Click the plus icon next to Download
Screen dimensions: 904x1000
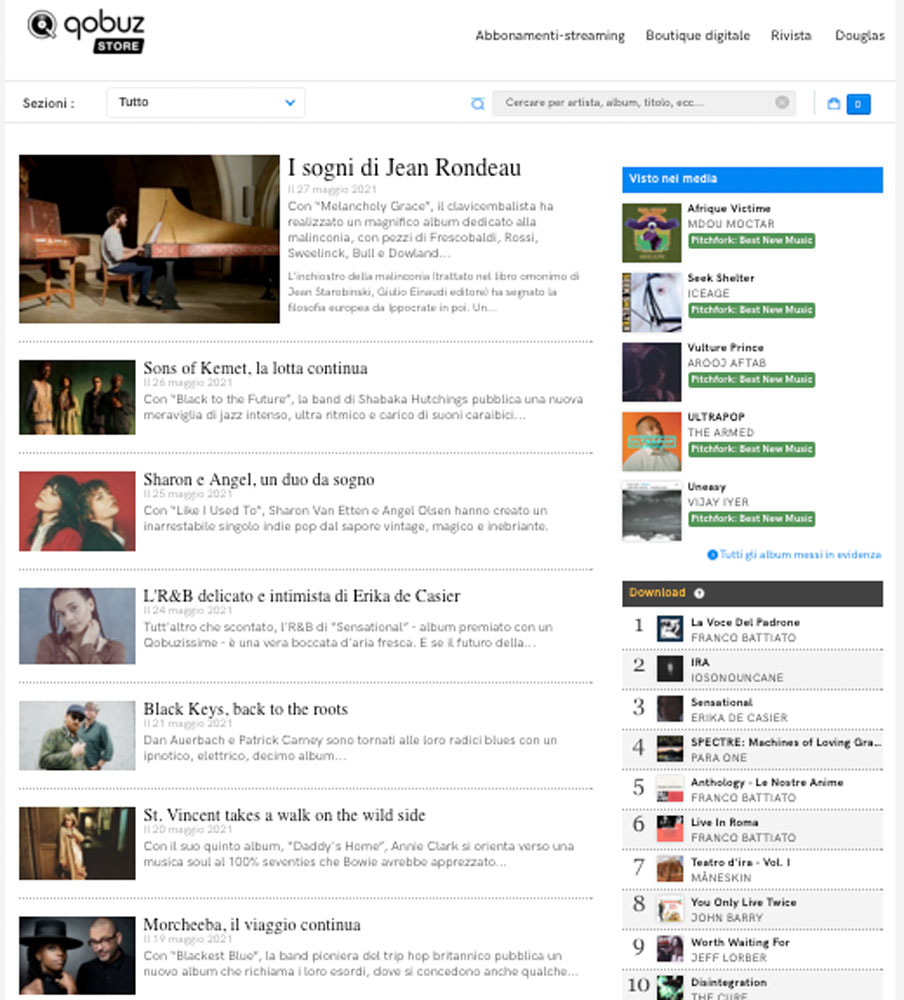click(699, 593)
